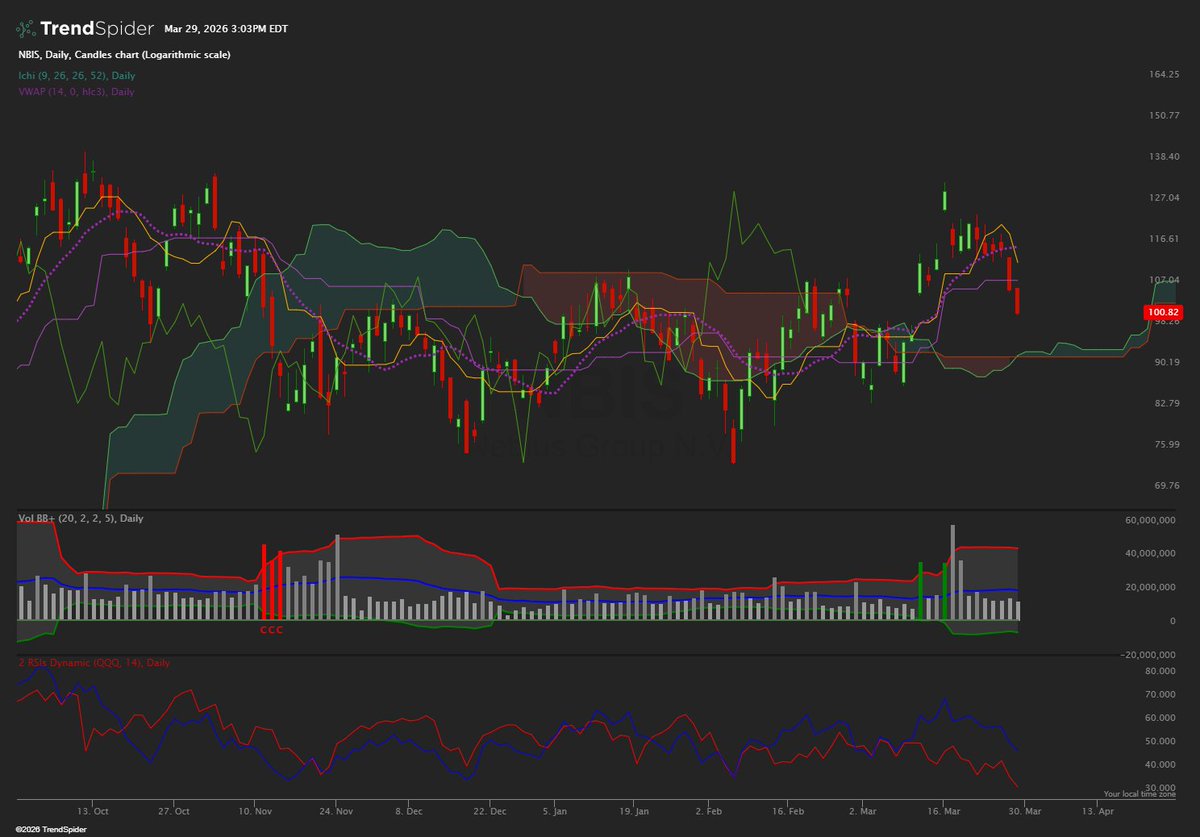The width and height of the screenshot is (1200, 837).
Task: Select the VWAP (14, 0, hlc3) indicator label
Action: point(76,91)
